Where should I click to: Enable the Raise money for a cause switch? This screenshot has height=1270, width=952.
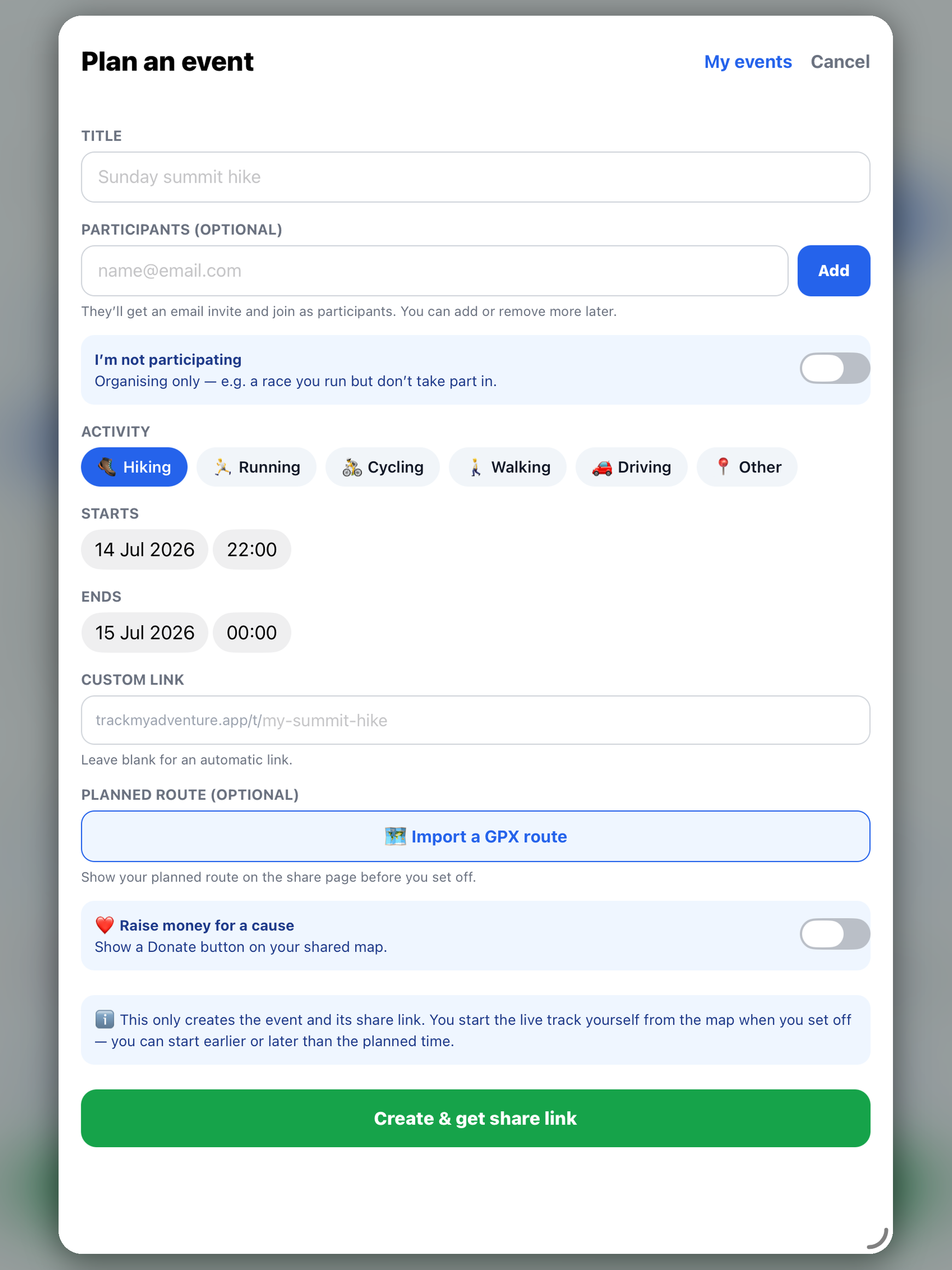point(834,934)
